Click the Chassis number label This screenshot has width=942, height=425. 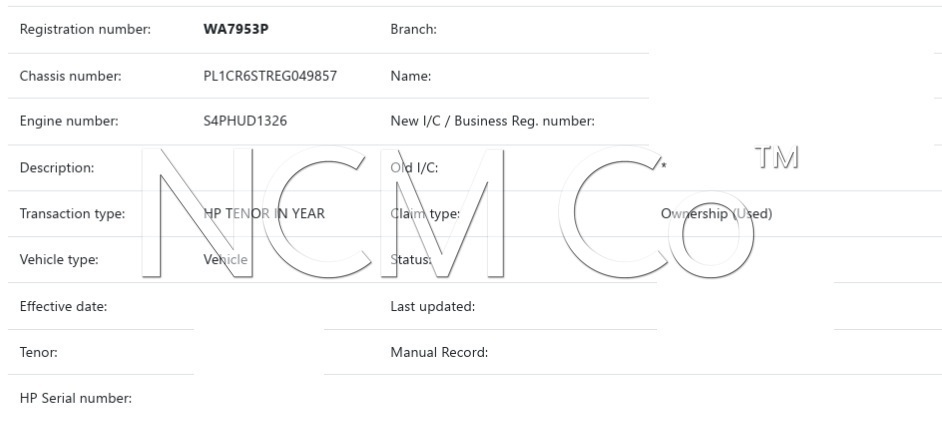[70, 76]
